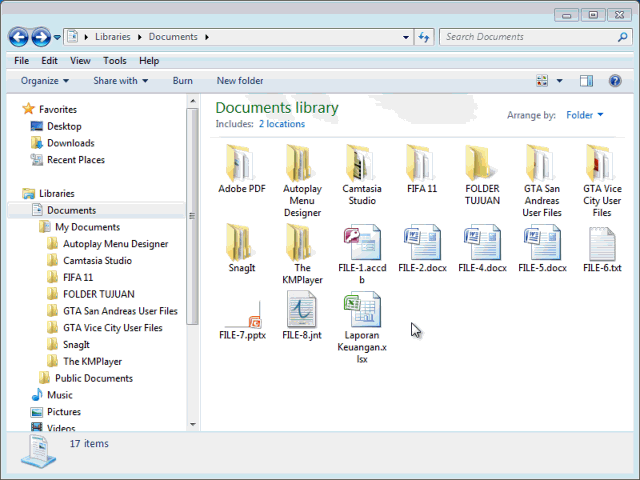
Task: Select the SnagIt folder in file pane
Action: point(242,248)
